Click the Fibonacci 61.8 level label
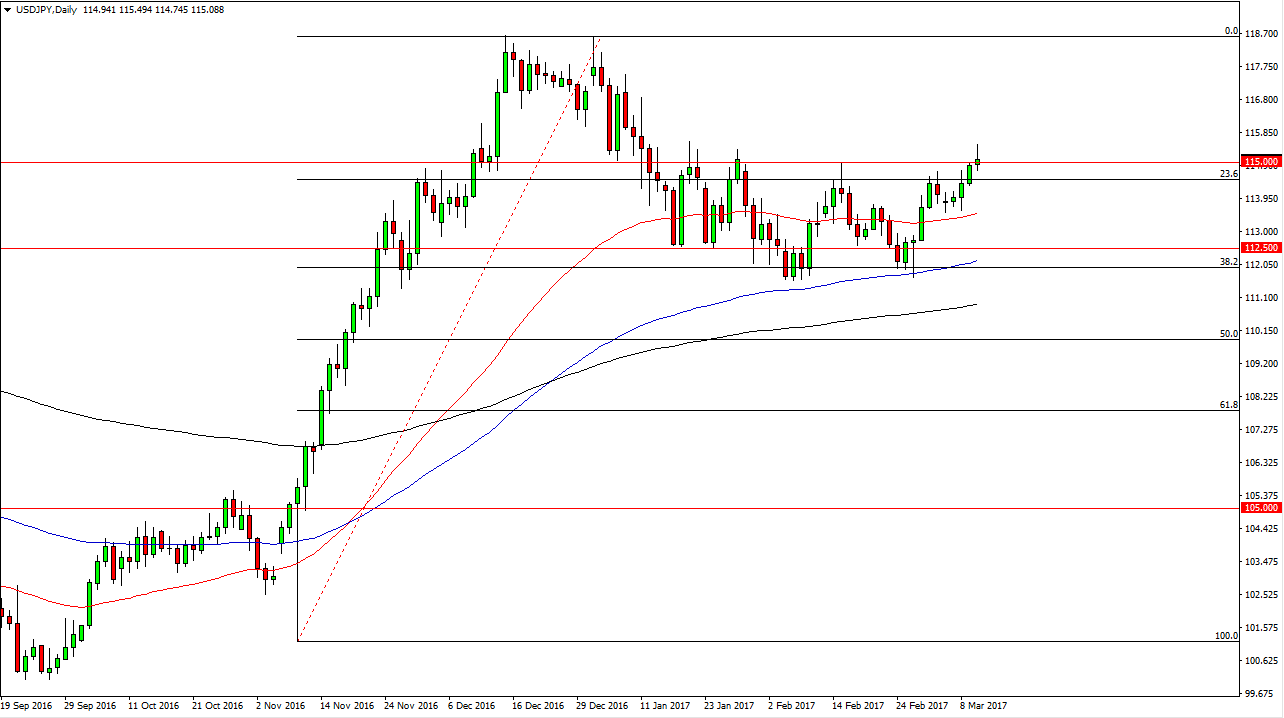This screenshot has width=1284, height=718. (x=1230, y=405)
